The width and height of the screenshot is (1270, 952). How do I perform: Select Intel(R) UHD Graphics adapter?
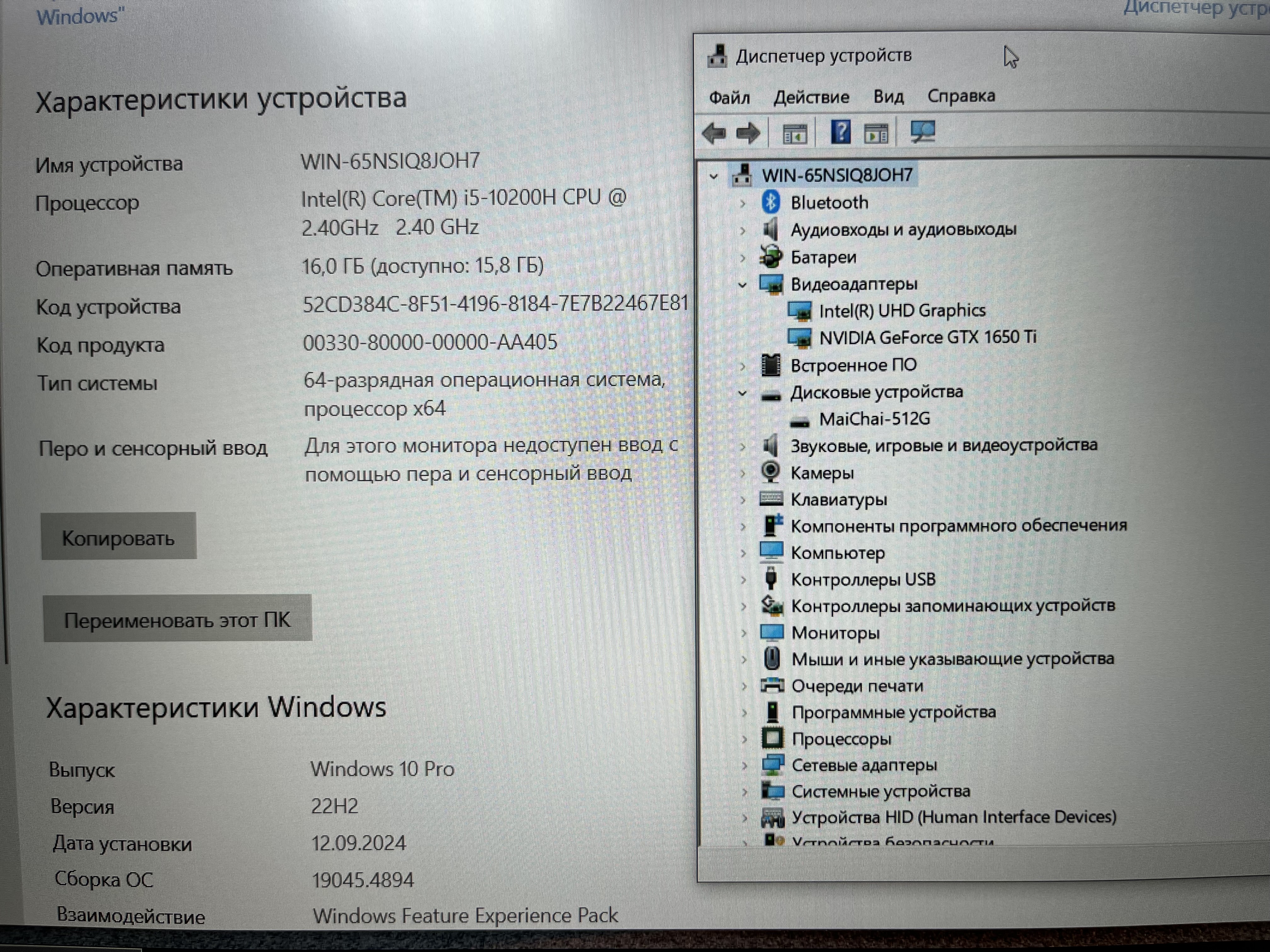click(x=901, y=311)
